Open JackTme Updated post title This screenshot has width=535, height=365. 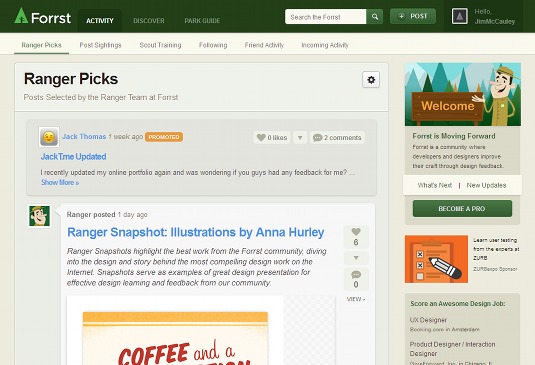(73, 157)
